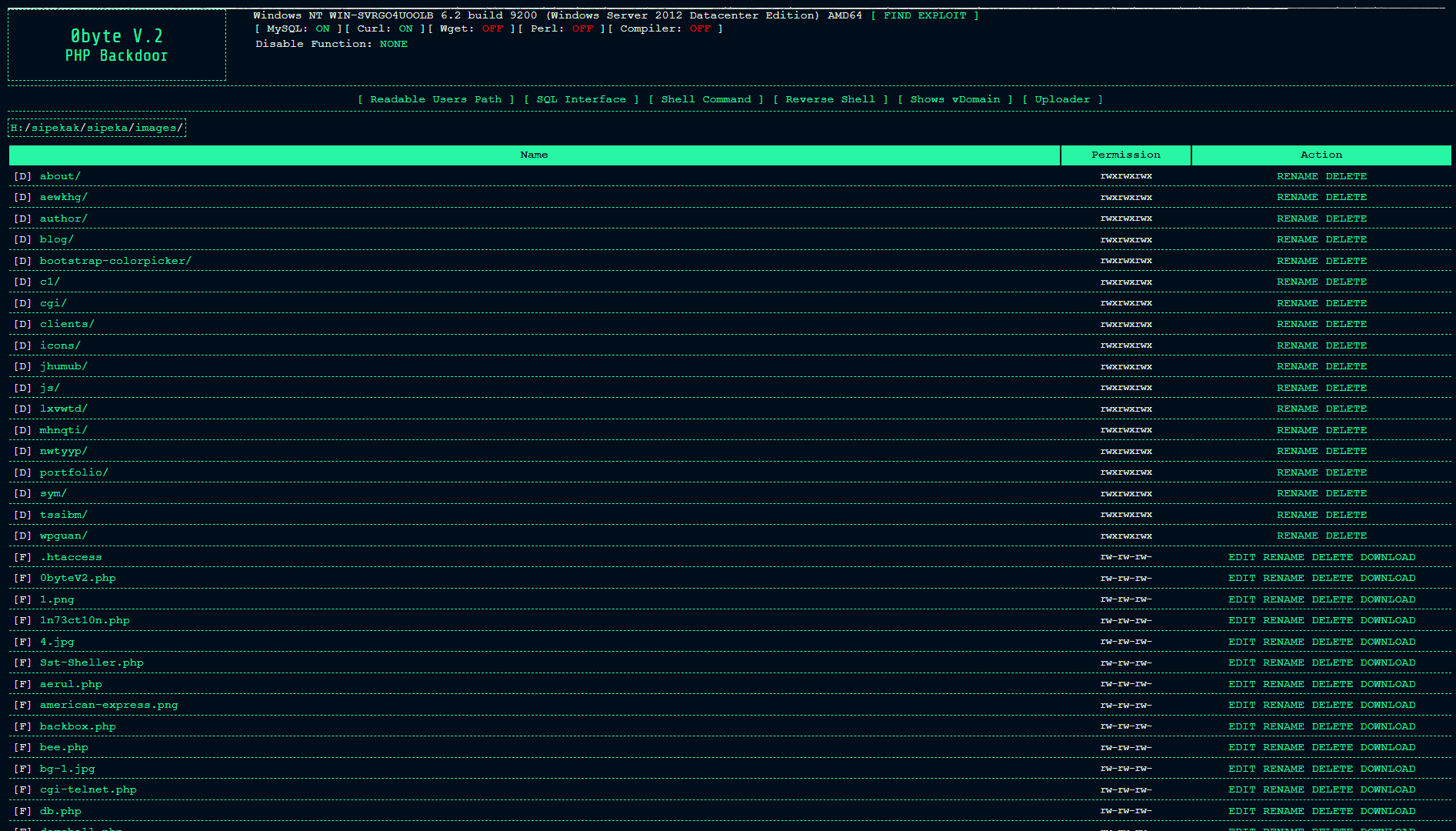
Task: Open the bg-1.jpg file link
Action: pyautogui.click(x=68, y=769)
